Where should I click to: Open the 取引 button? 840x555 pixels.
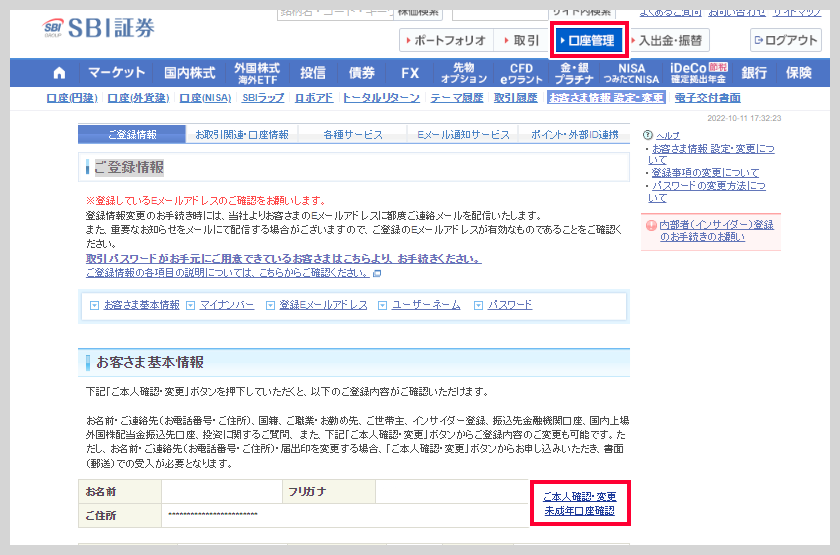point(522,40)
